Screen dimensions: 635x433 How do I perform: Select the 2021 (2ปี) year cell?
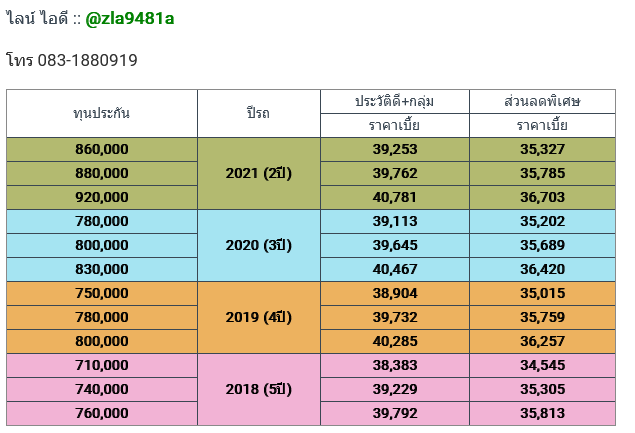[258, 173]
